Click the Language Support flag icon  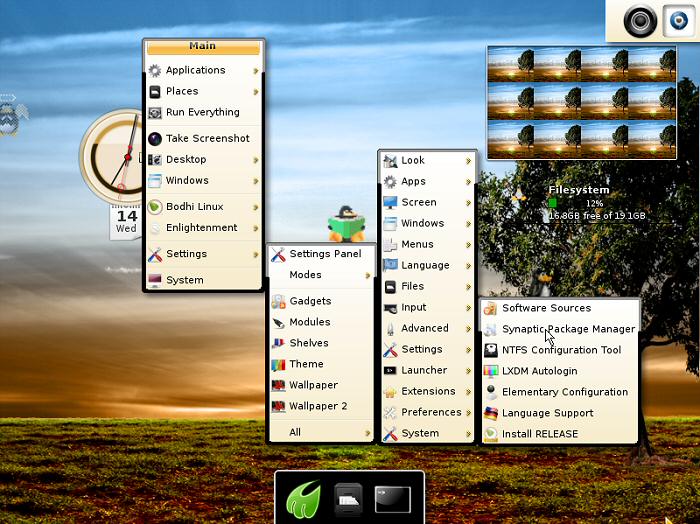[x=491, y=413]
